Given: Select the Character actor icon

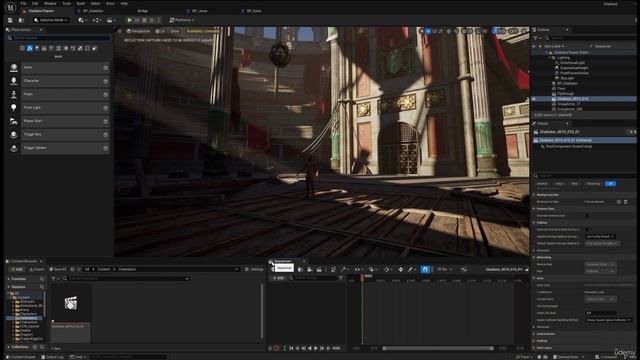Looking at the screenshot, I should coord(13,81).
